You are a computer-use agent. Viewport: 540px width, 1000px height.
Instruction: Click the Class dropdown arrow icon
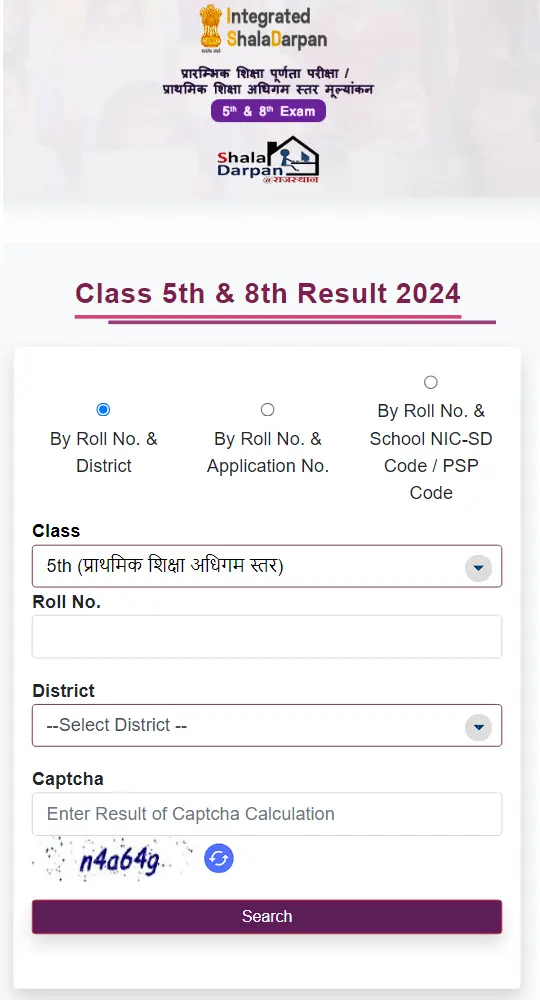click(478, 567)
